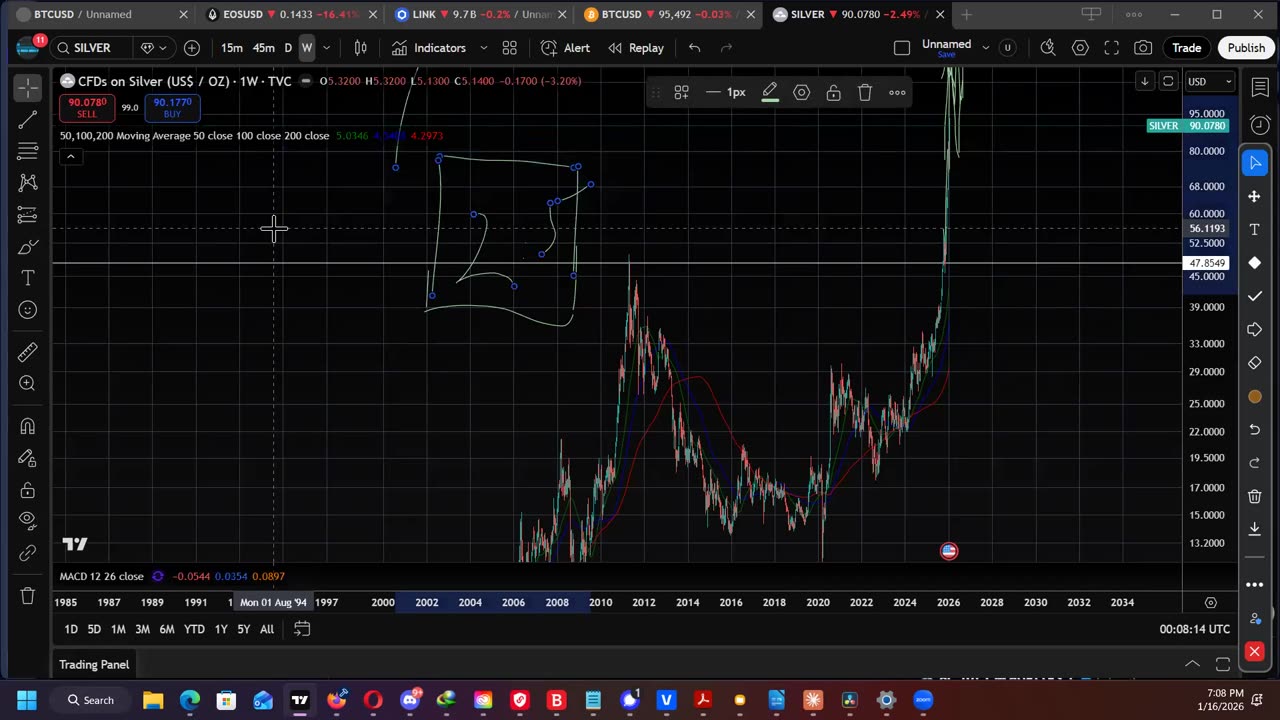
Task: Activate the zoom in tool
Action: pos(28,384)
